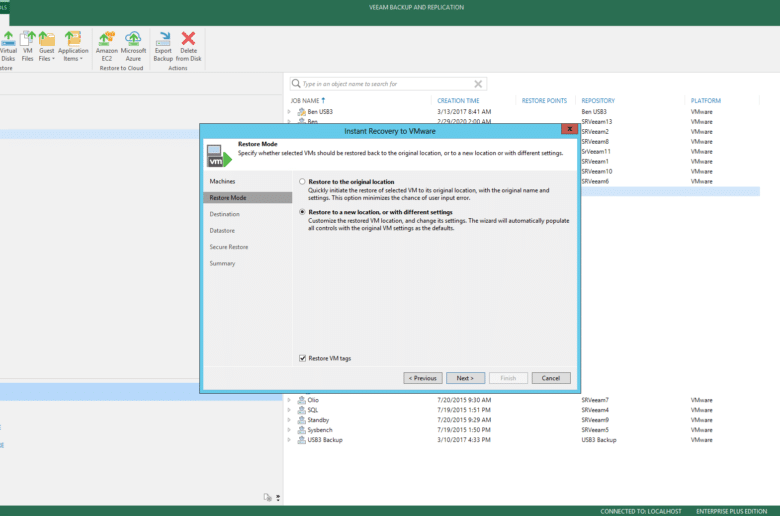780x516 pixels.
Task: Sort by the Creation Time column
Action: click(x=458, y=101)
